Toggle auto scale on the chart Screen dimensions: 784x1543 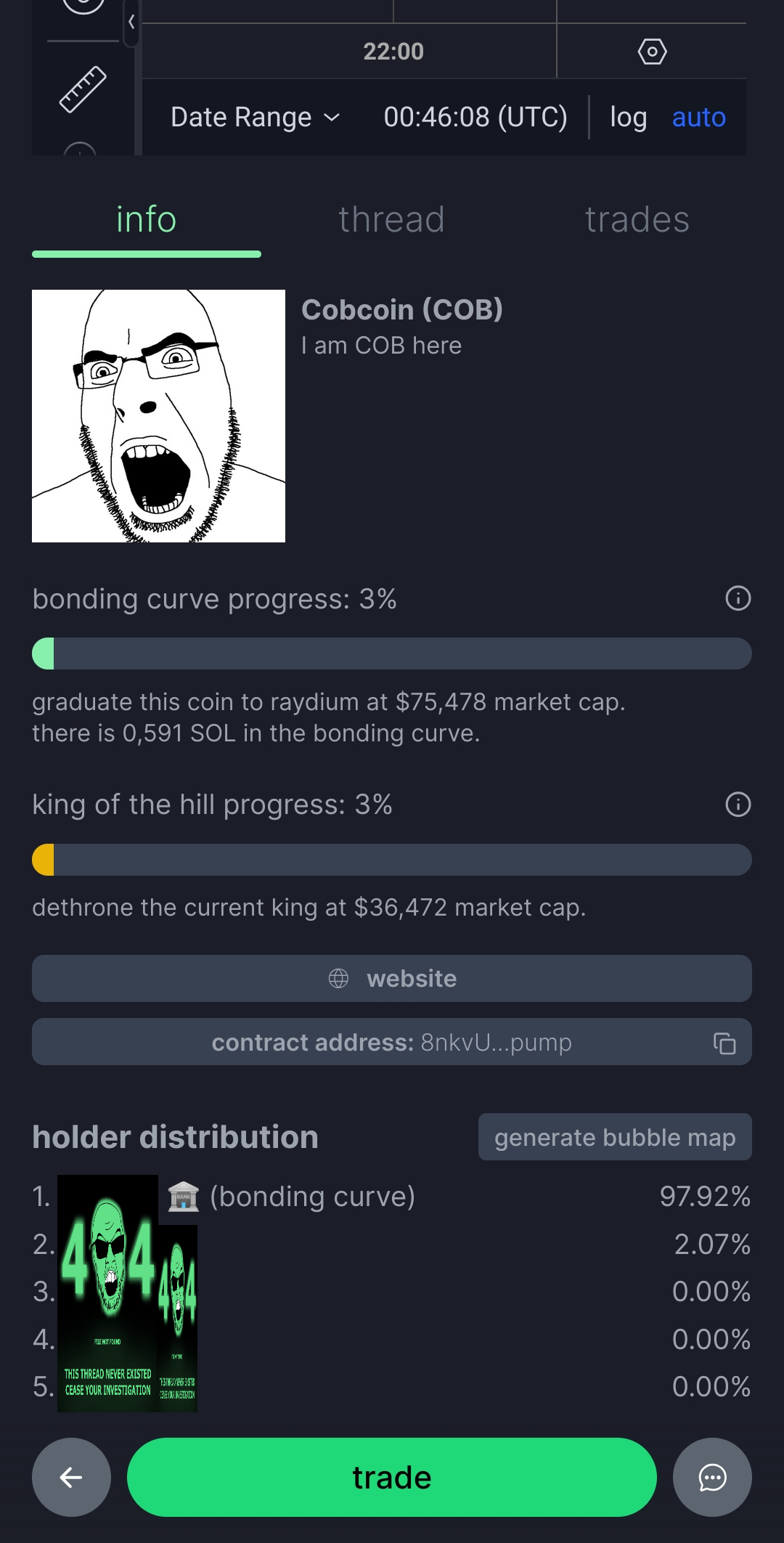[x=698, y=117]
